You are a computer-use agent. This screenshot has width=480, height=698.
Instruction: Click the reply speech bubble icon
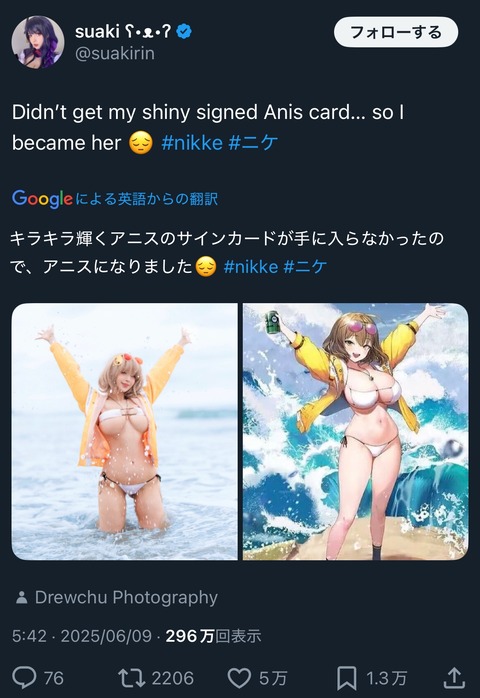click(x=24, y=678)
